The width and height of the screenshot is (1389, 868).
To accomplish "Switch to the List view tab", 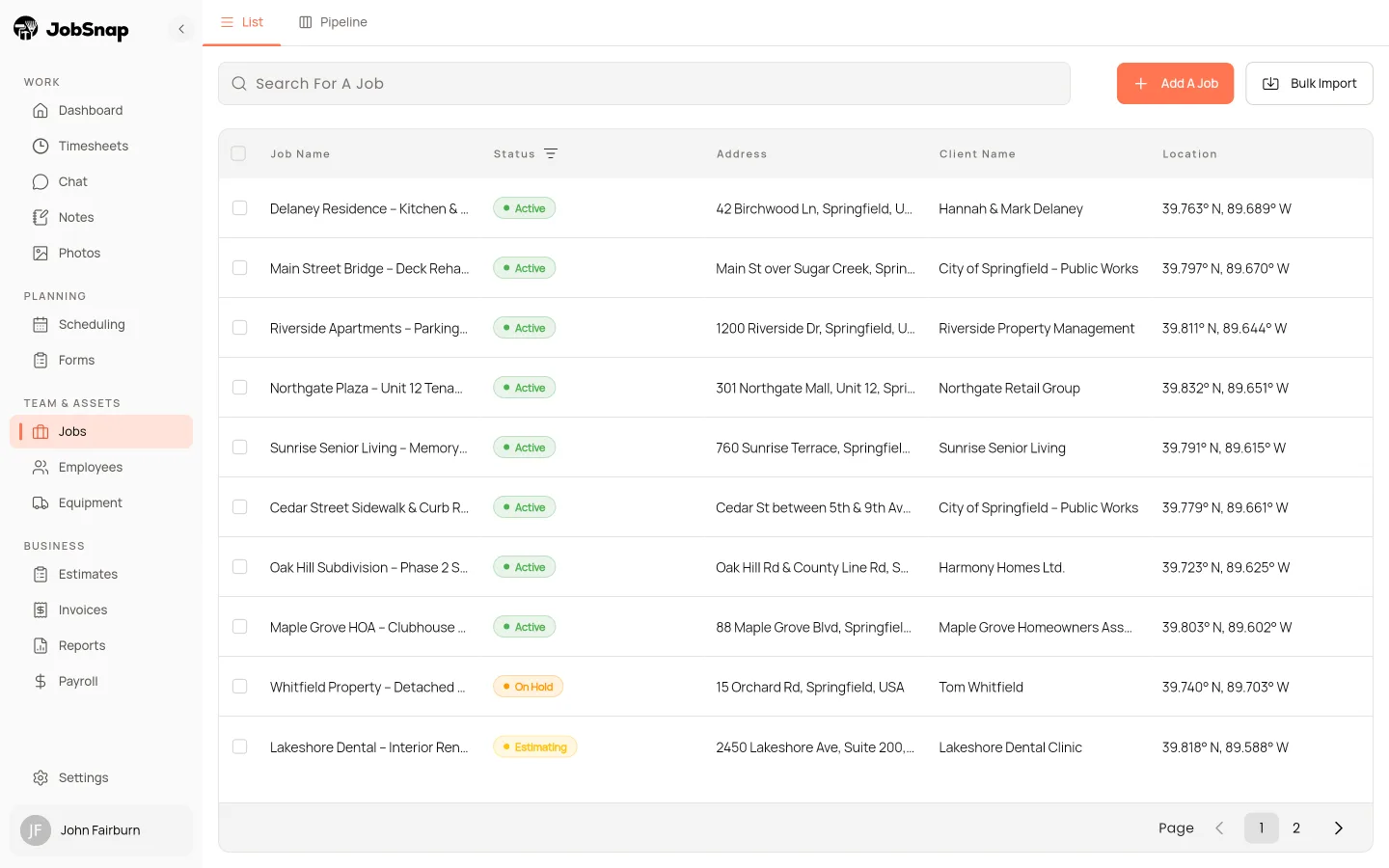I will coord(242,22).
